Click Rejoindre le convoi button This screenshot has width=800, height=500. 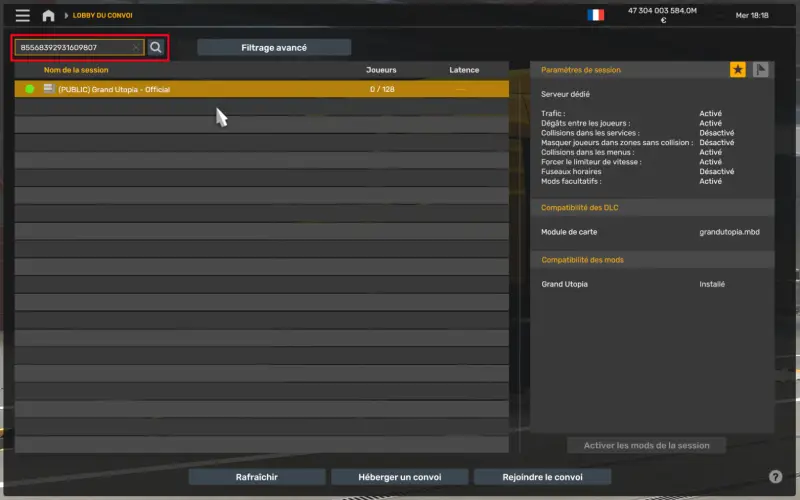coord(542,477)
